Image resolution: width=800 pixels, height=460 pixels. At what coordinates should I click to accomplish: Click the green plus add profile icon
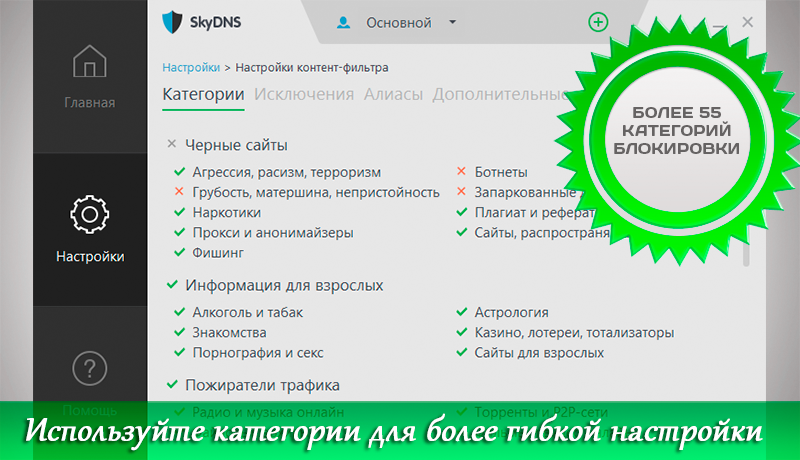(x=598, y=22)
